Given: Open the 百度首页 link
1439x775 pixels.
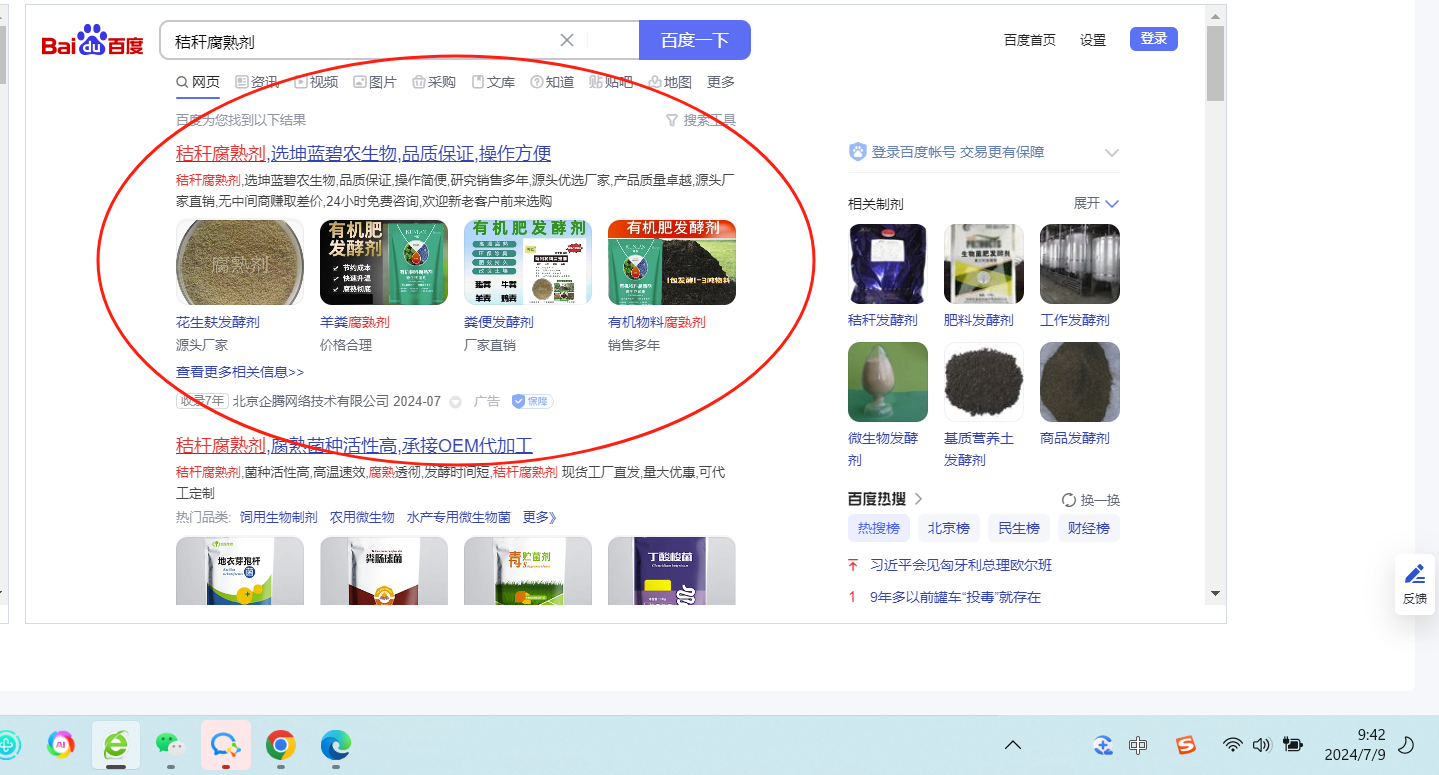Looking at the screenshot, I should 1030,40.
